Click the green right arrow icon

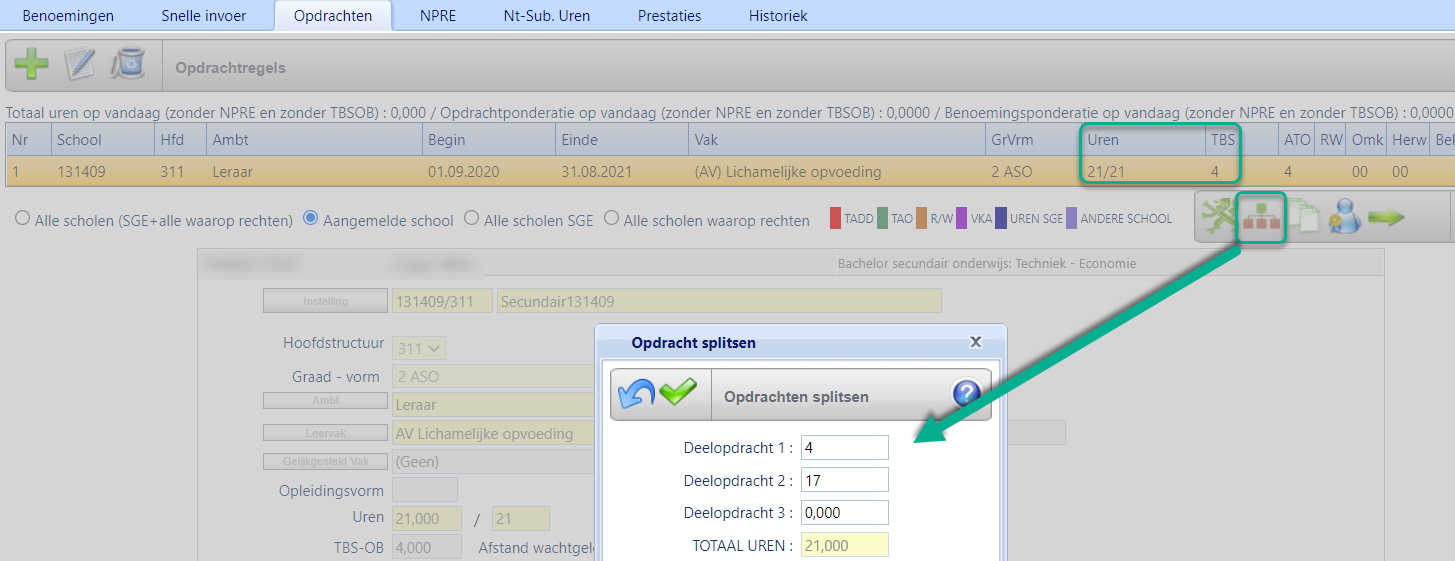(1387, 219)
